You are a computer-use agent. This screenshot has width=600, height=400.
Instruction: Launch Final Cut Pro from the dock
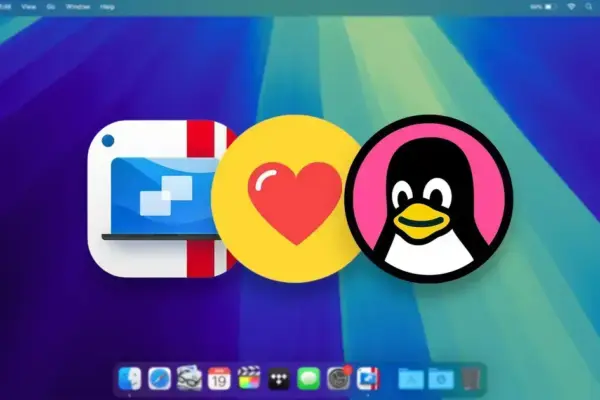coord(249,378)
